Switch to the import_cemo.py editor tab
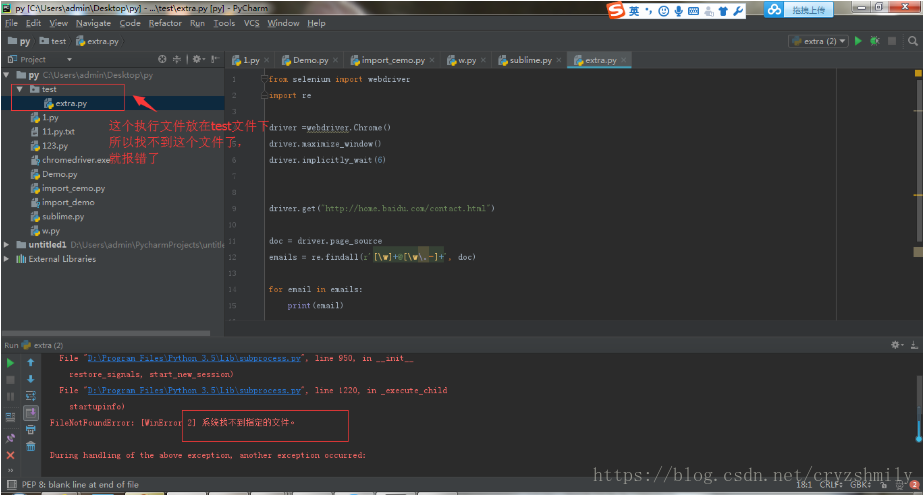The width and height of the screenshot is (924, 495). (393, 60)
